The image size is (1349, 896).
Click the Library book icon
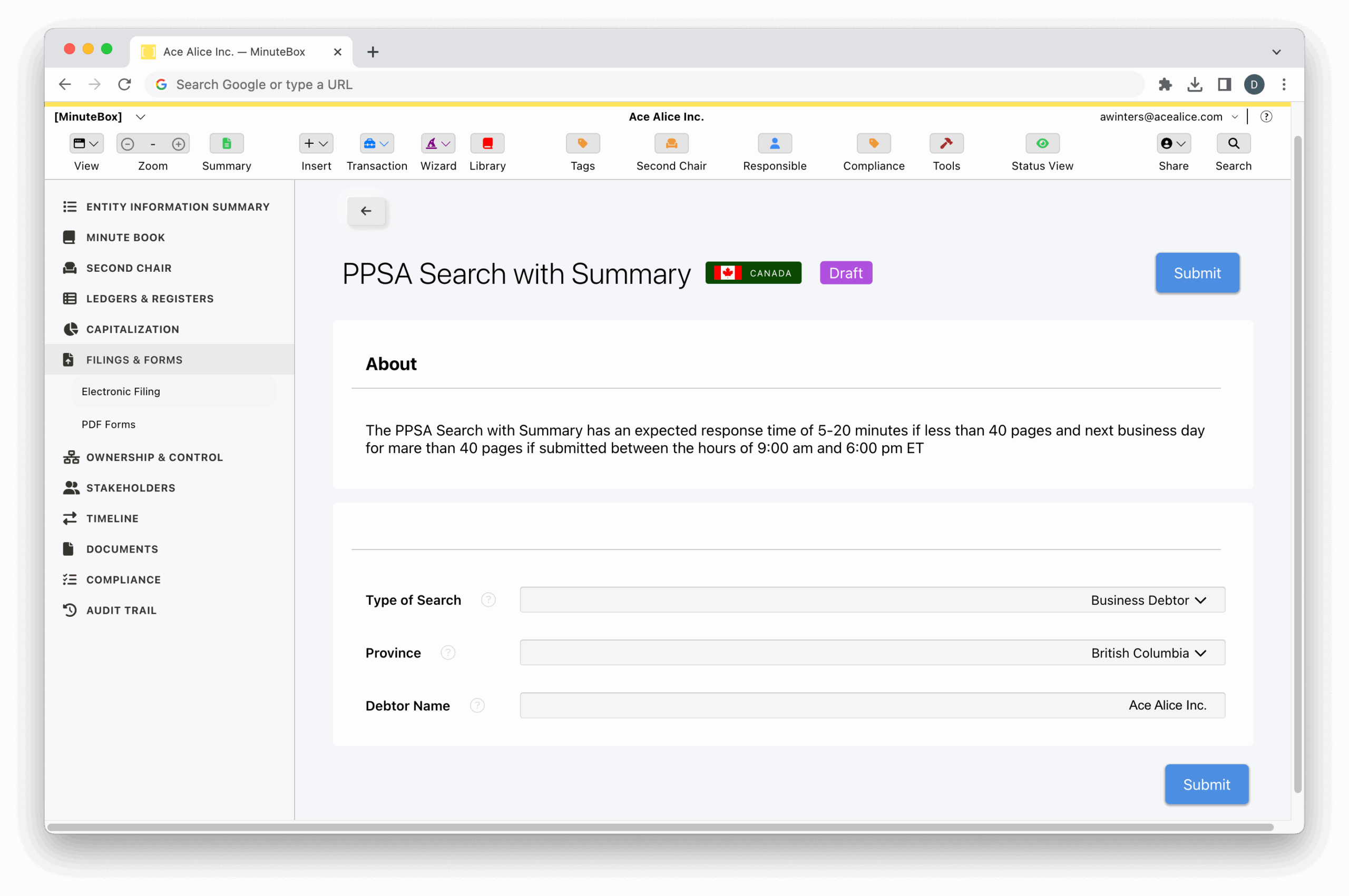(x=487, y=143)
